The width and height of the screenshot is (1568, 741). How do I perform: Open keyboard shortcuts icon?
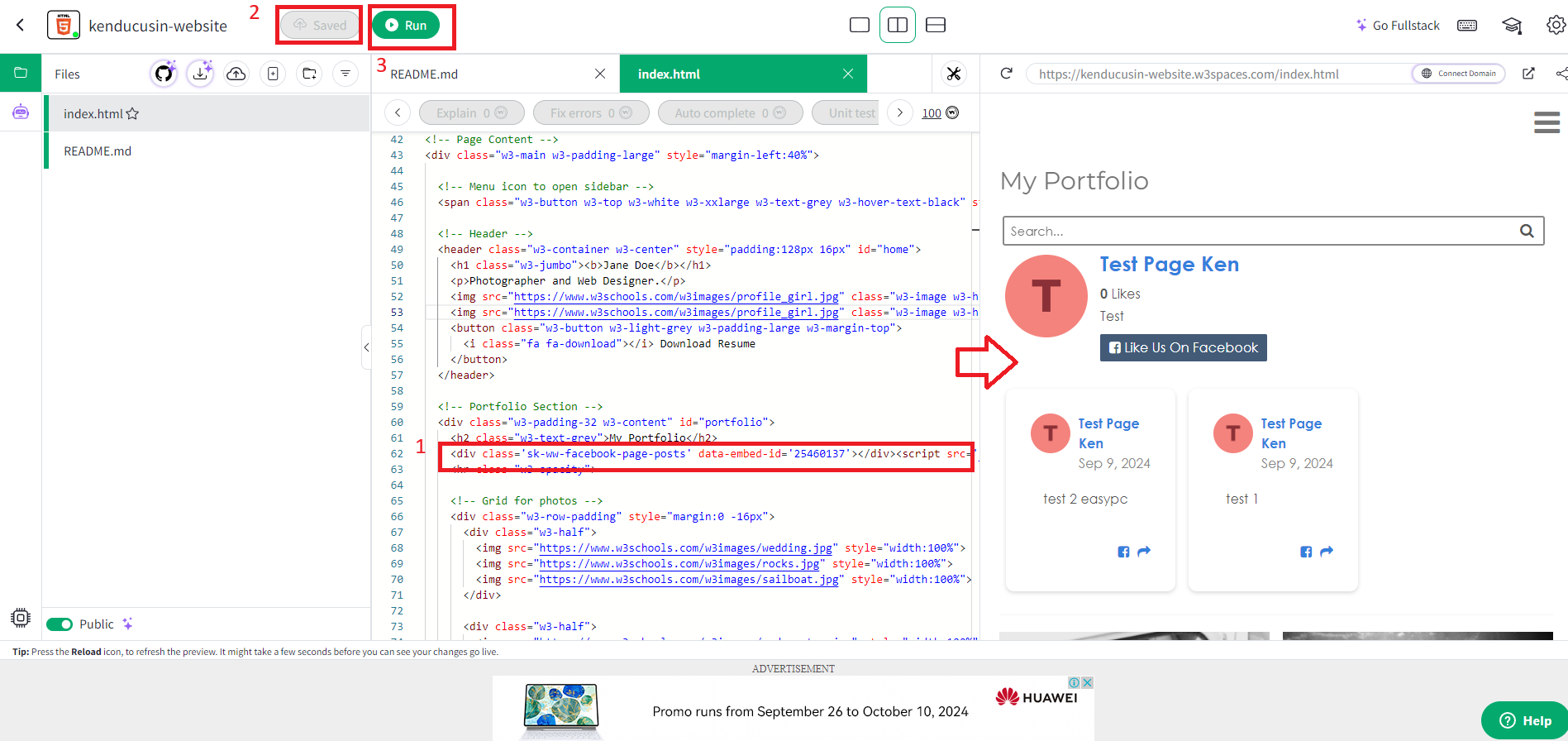pos(1467,25)
